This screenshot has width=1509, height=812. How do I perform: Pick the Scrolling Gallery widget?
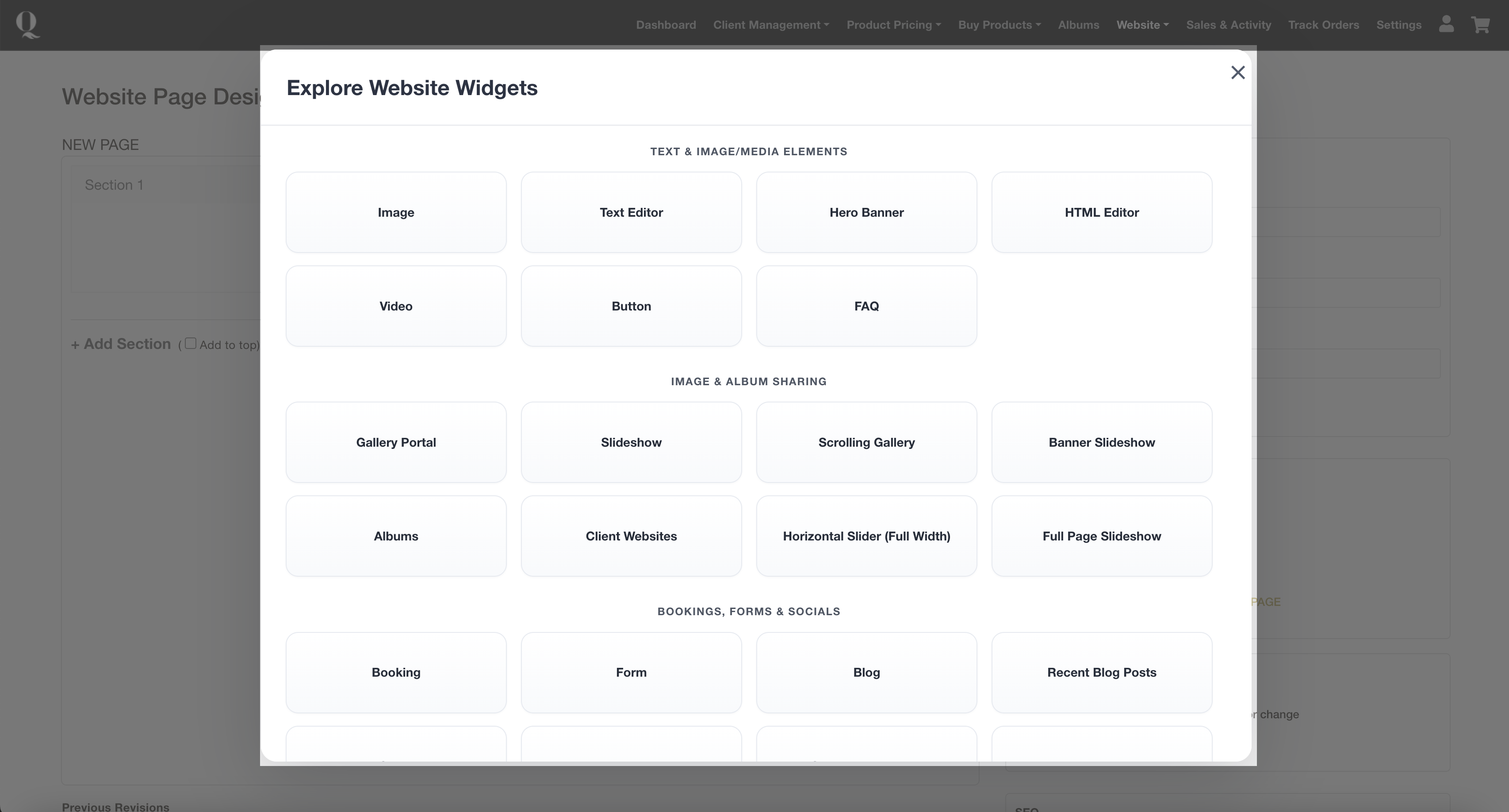tap(866, 442)
